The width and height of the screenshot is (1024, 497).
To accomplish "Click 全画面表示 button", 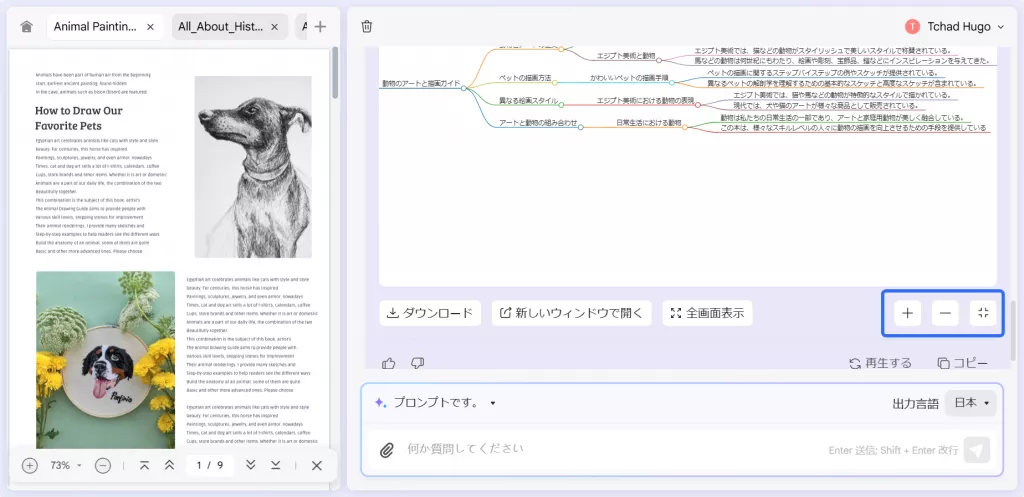I will [x=707, y=313].
